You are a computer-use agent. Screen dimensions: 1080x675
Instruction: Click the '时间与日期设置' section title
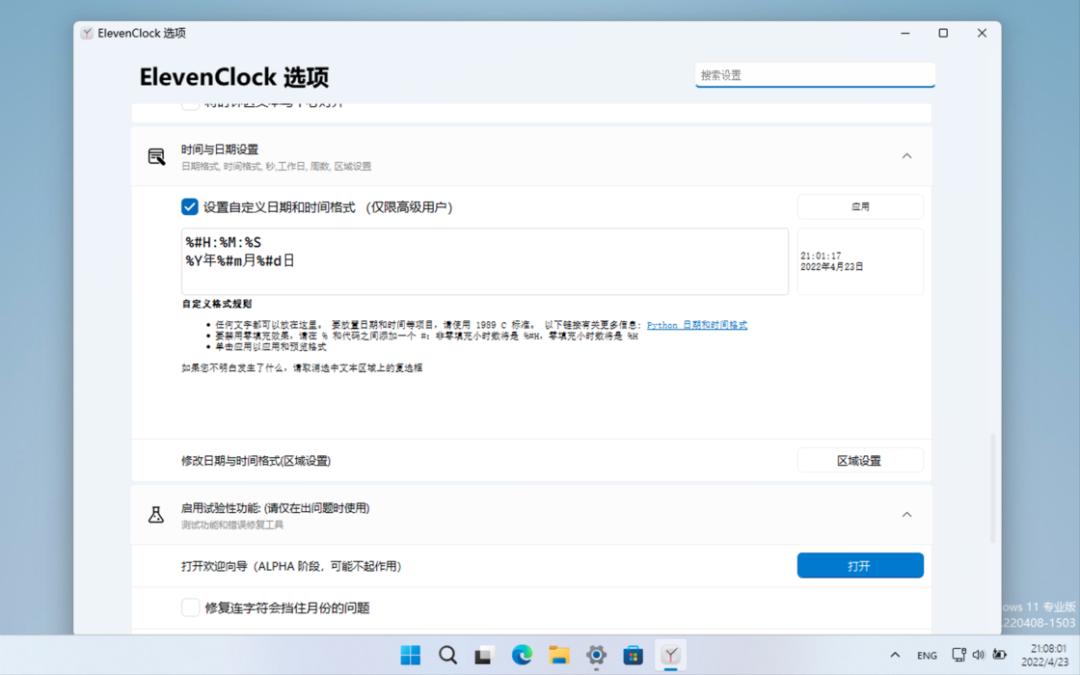220,149
